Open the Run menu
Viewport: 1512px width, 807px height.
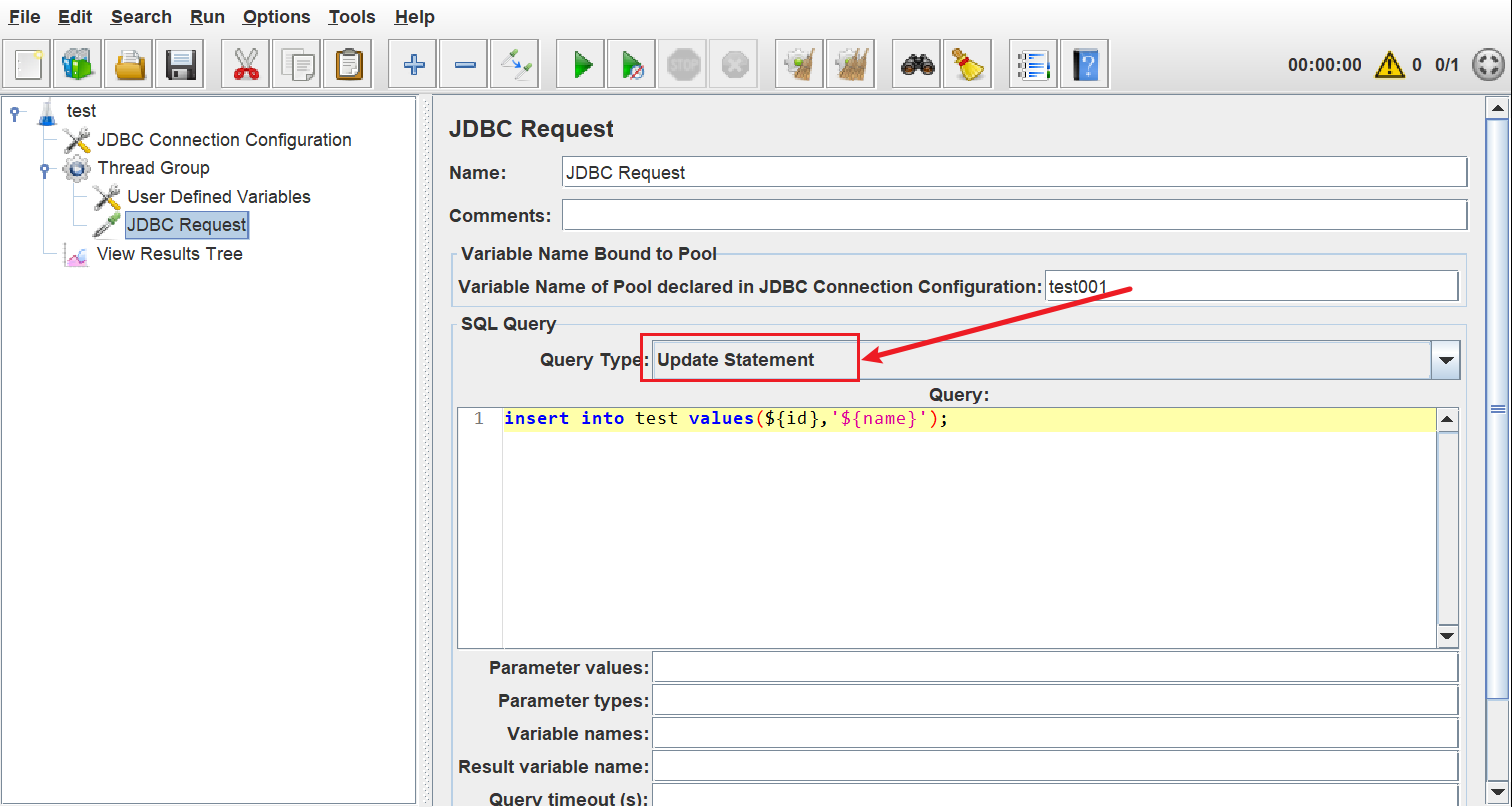[x=207, y=17]
